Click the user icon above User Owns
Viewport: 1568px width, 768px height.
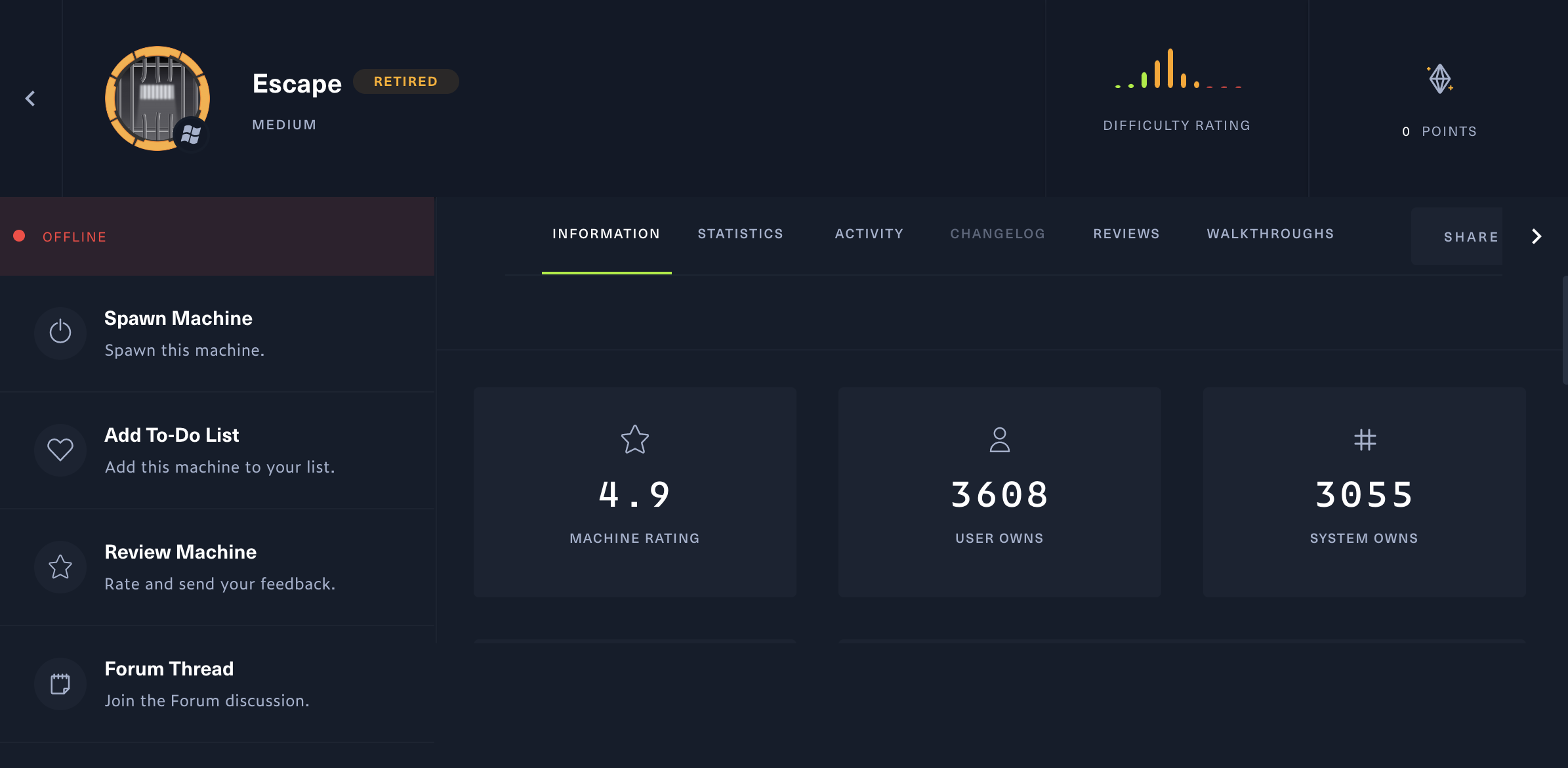(999, 440)
